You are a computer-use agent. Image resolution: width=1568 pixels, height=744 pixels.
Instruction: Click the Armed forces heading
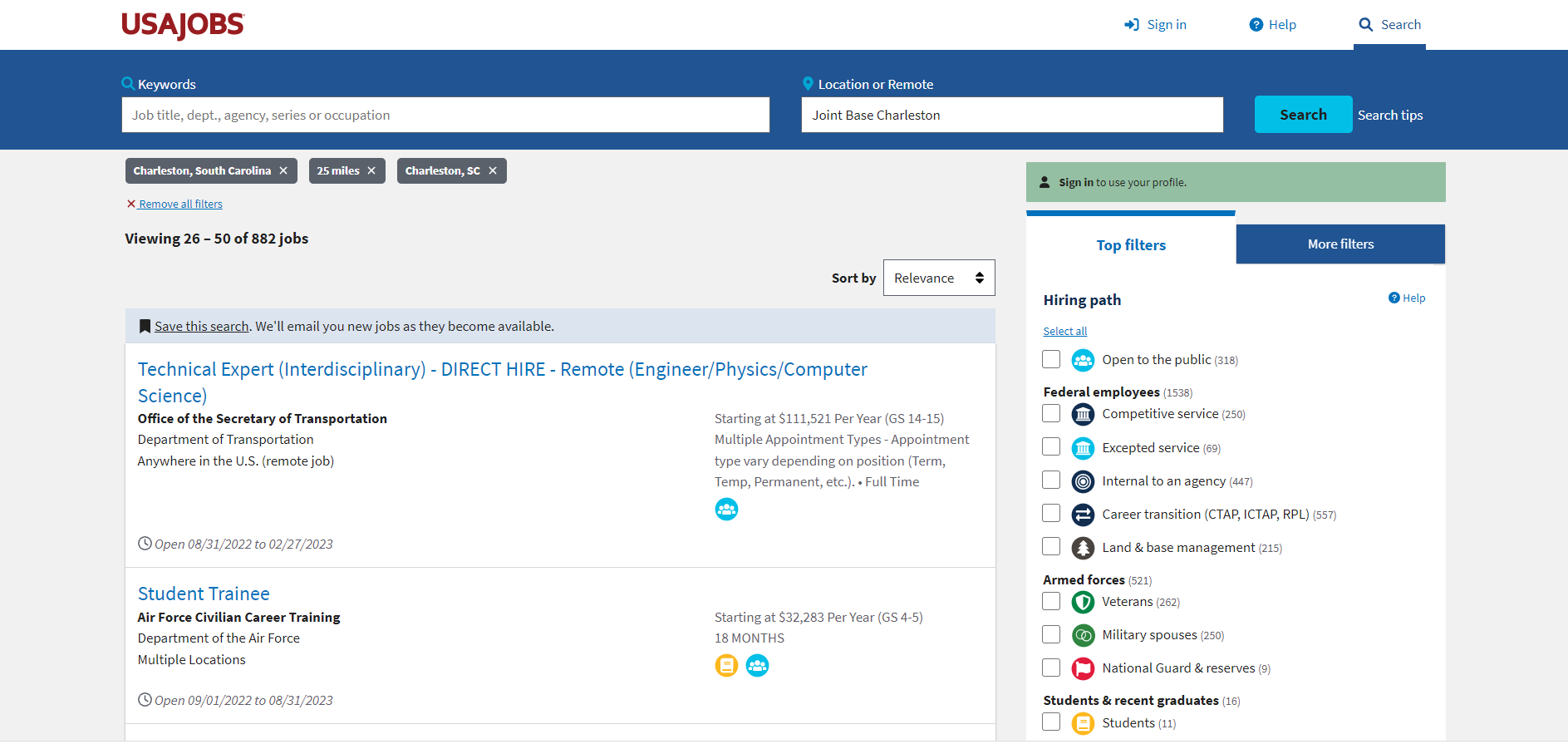coord(1084,579)
